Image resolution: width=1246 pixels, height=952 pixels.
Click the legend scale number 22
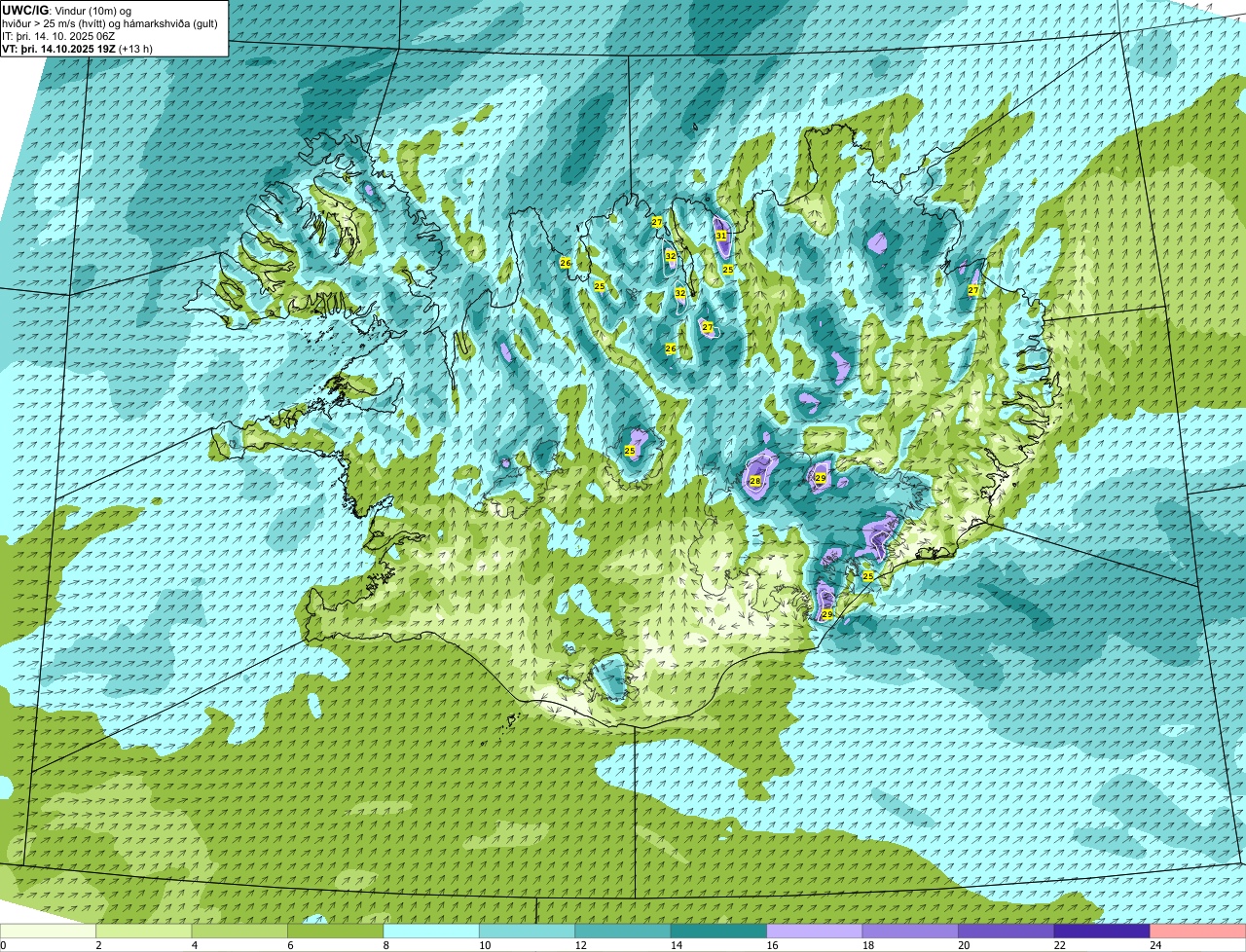pos(1059,945)
